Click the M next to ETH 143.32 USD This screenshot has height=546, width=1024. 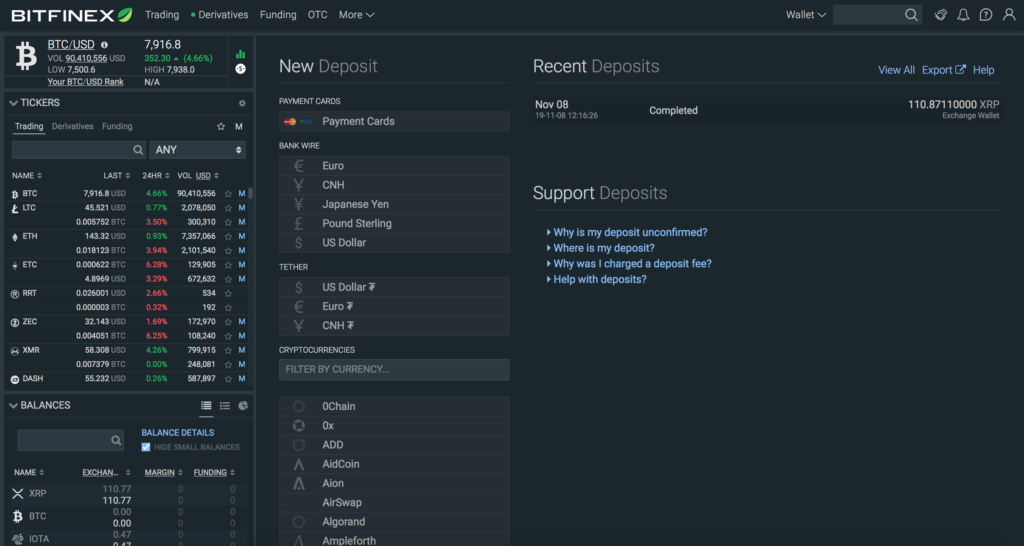242,236
